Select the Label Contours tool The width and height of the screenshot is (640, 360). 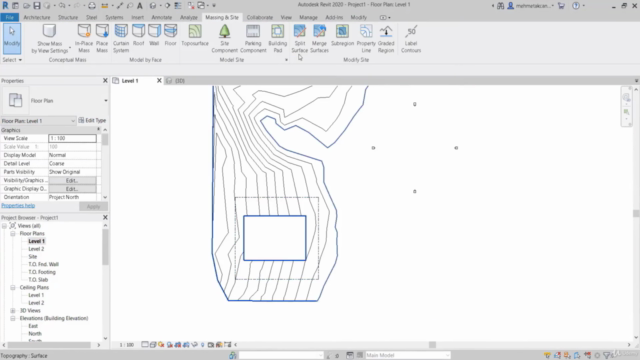[x=411, y=39]
